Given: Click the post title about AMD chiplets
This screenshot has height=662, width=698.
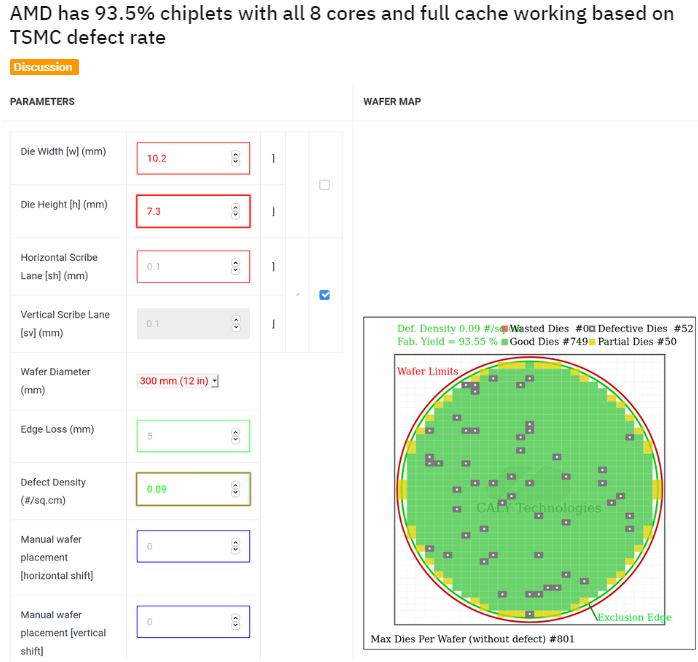Looking at the screenshot, I should click(341, 25).
